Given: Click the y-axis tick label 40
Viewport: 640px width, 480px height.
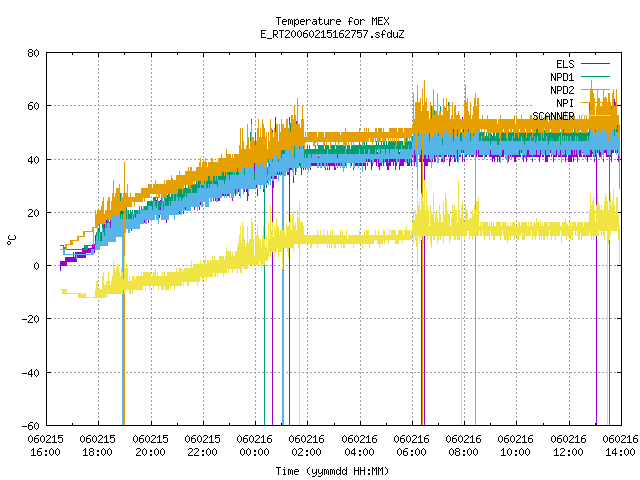Looking at the screenshot, I should pos(33,160).
